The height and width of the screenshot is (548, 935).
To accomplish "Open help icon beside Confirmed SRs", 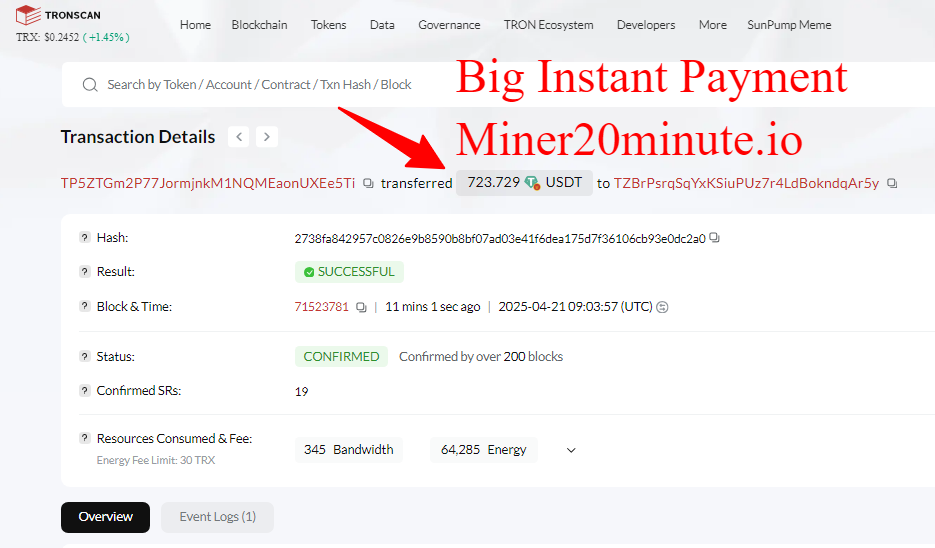I will click(x=85, y=390).
